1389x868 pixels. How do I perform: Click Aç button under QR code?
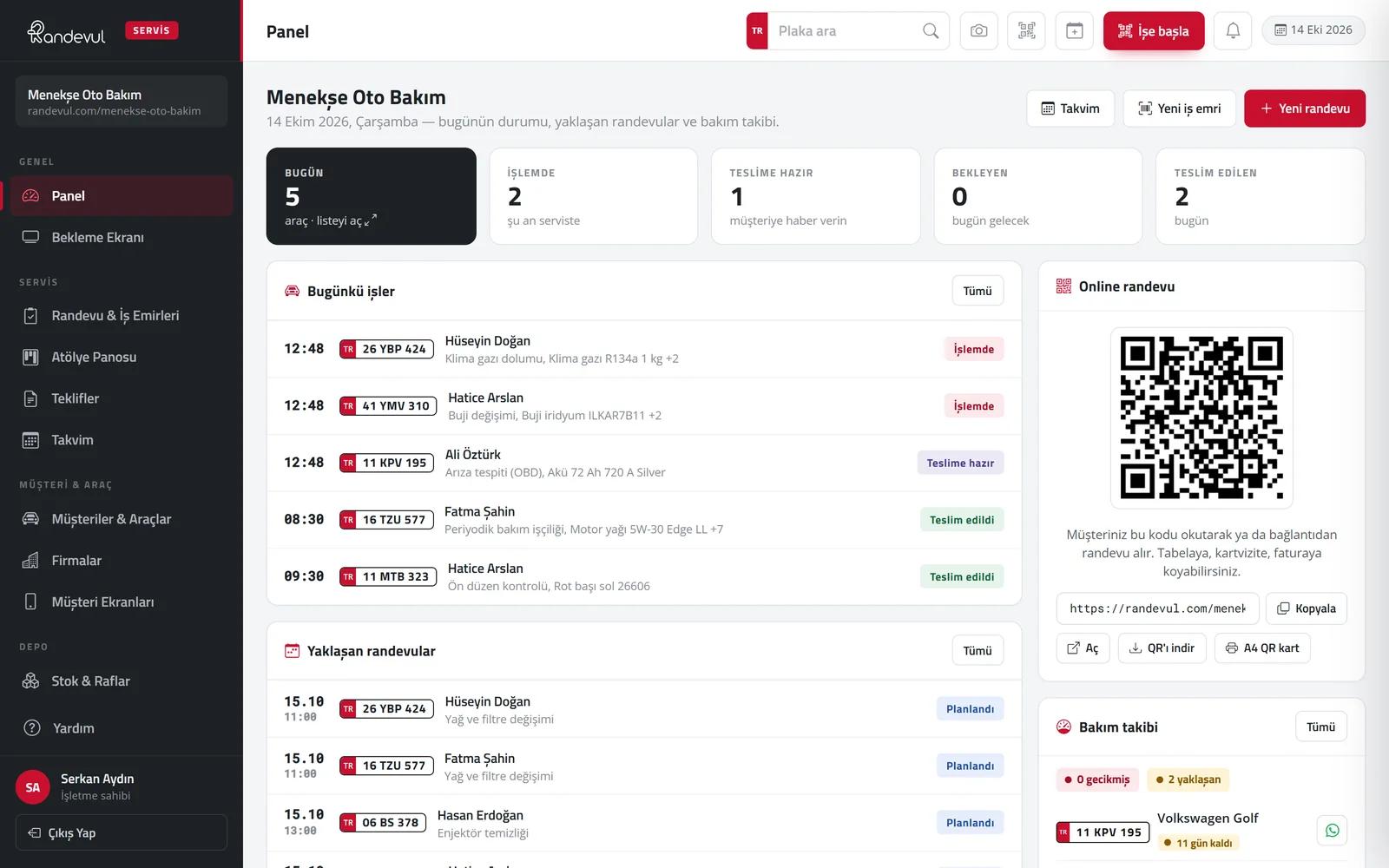pyautogui.click(x=1083, y=648)
